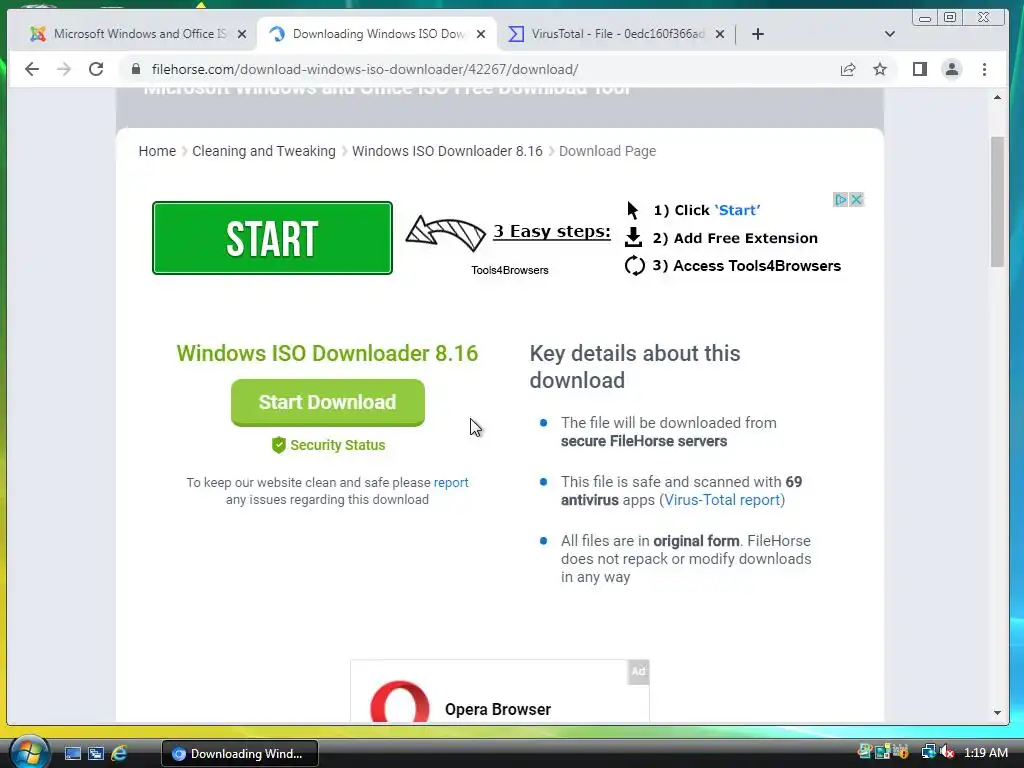Launch Internet Explorer from quick launch

pyautogui.click(x=120, y=754)
